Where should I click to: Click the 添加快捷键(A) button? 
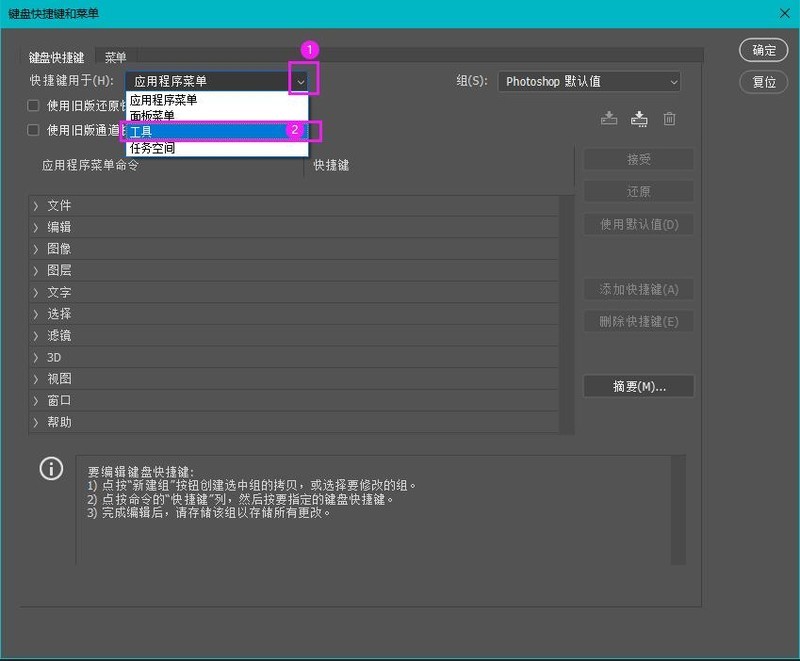pyautogui.click(x=638, y=289)
